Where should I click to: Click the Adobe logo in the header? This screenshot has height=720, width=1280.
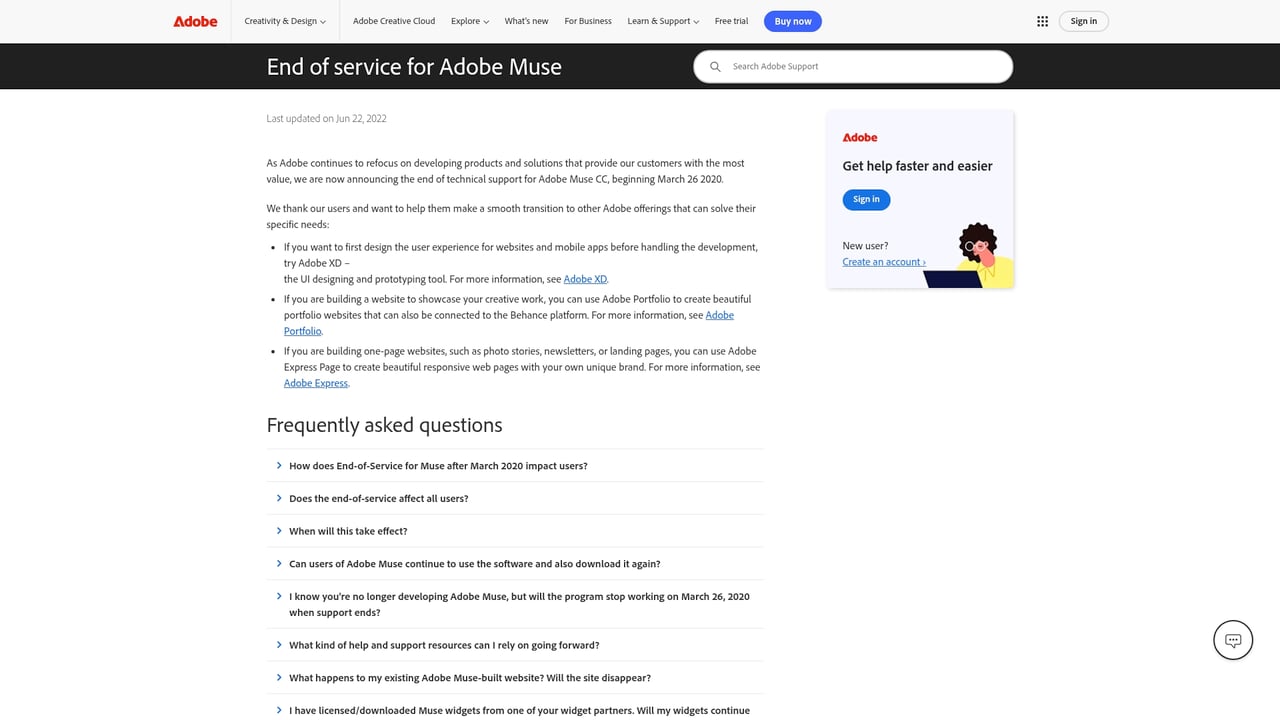(194, 20)
